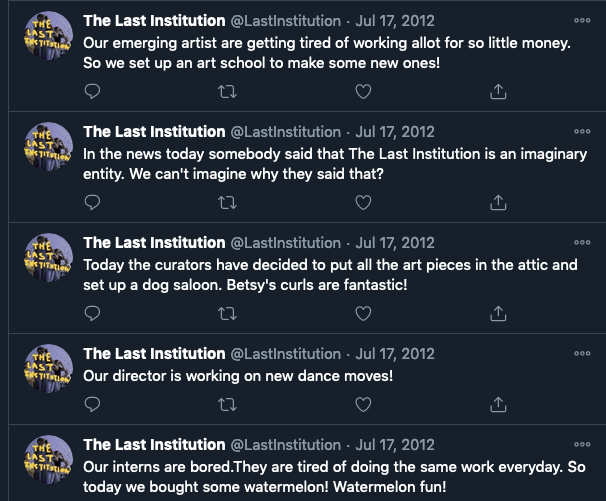The image size is (606, 501).
Task: Reply to the dog saloon tweet
Action: (x=92, y=313)
